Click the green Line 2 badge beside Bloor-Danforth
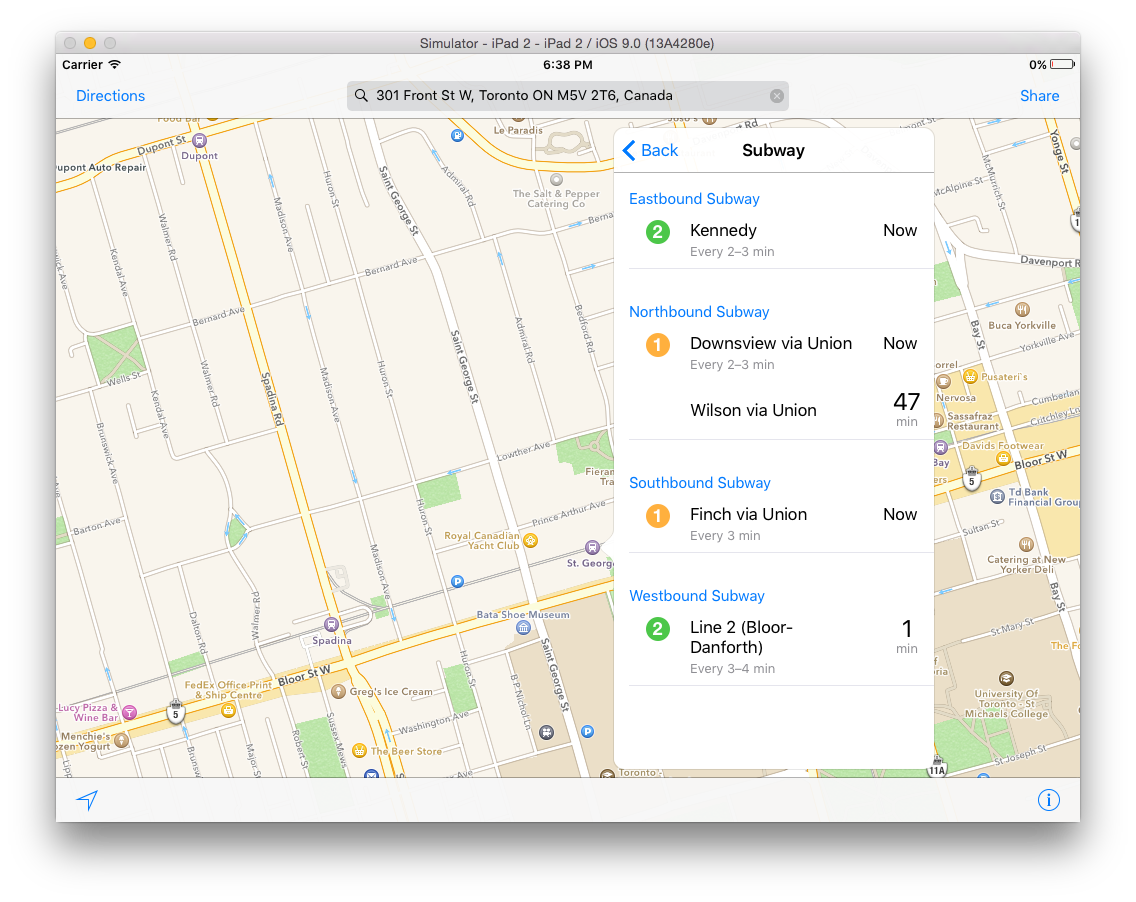This screenshot has width=1136, height=902. coord(658,629)
